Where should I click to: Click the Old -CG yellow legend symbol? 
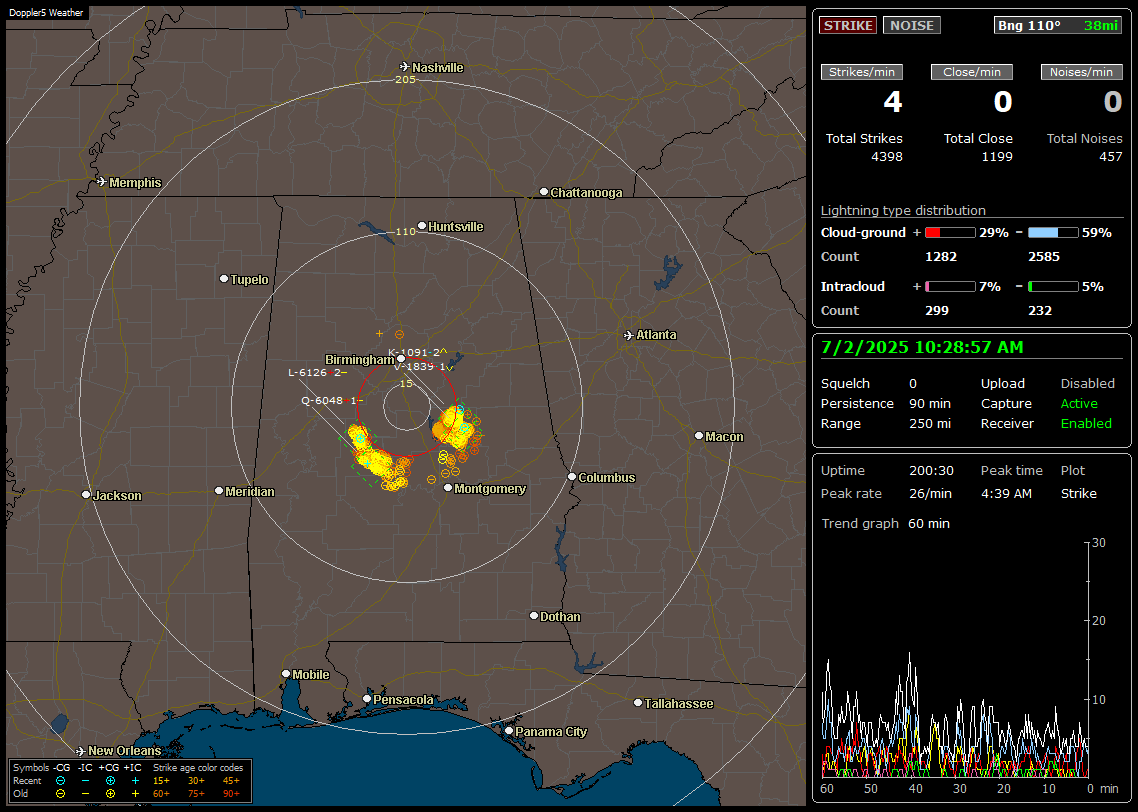(60, 794)
